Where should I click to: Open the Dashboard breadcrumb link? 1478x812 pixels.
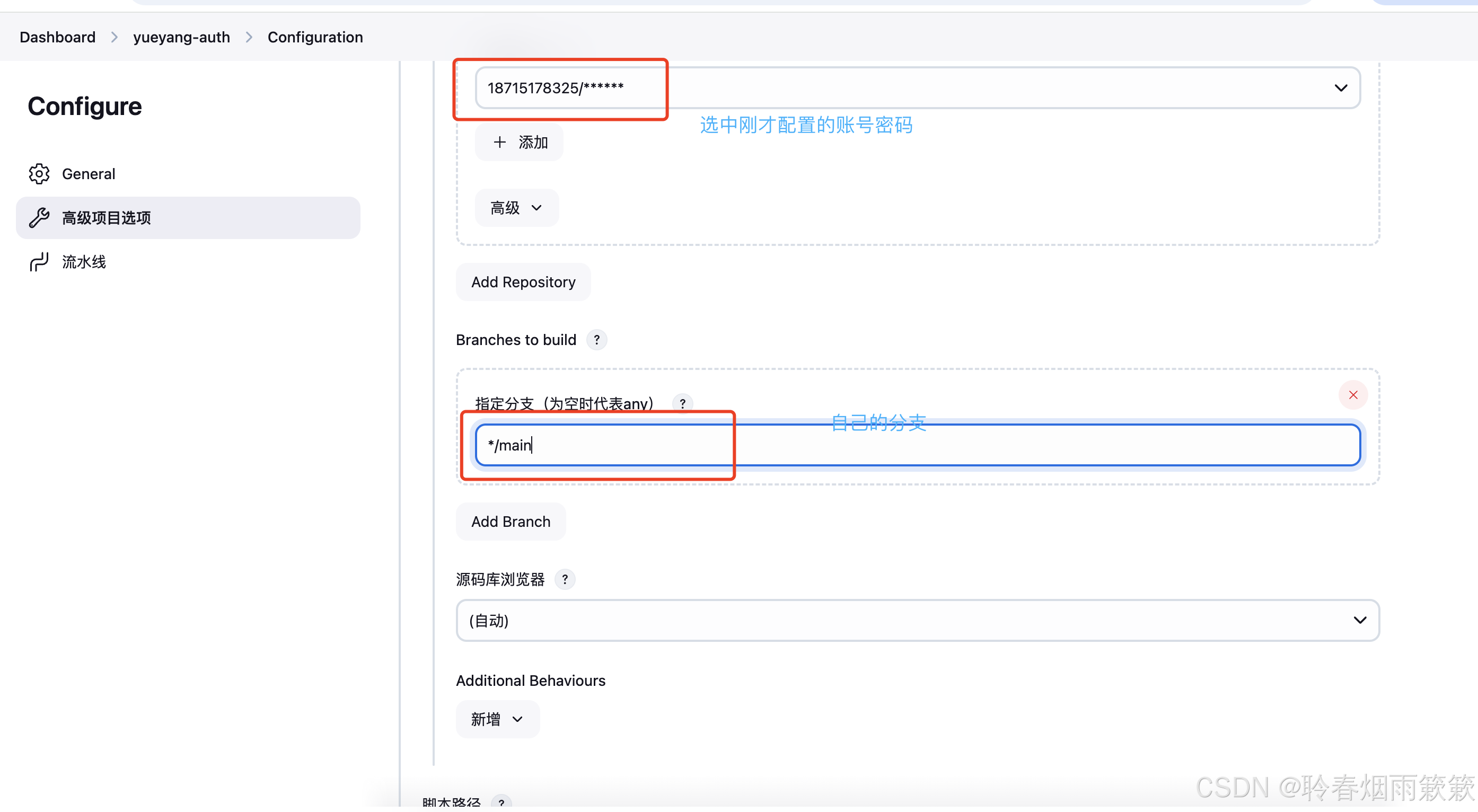(57, 37)
